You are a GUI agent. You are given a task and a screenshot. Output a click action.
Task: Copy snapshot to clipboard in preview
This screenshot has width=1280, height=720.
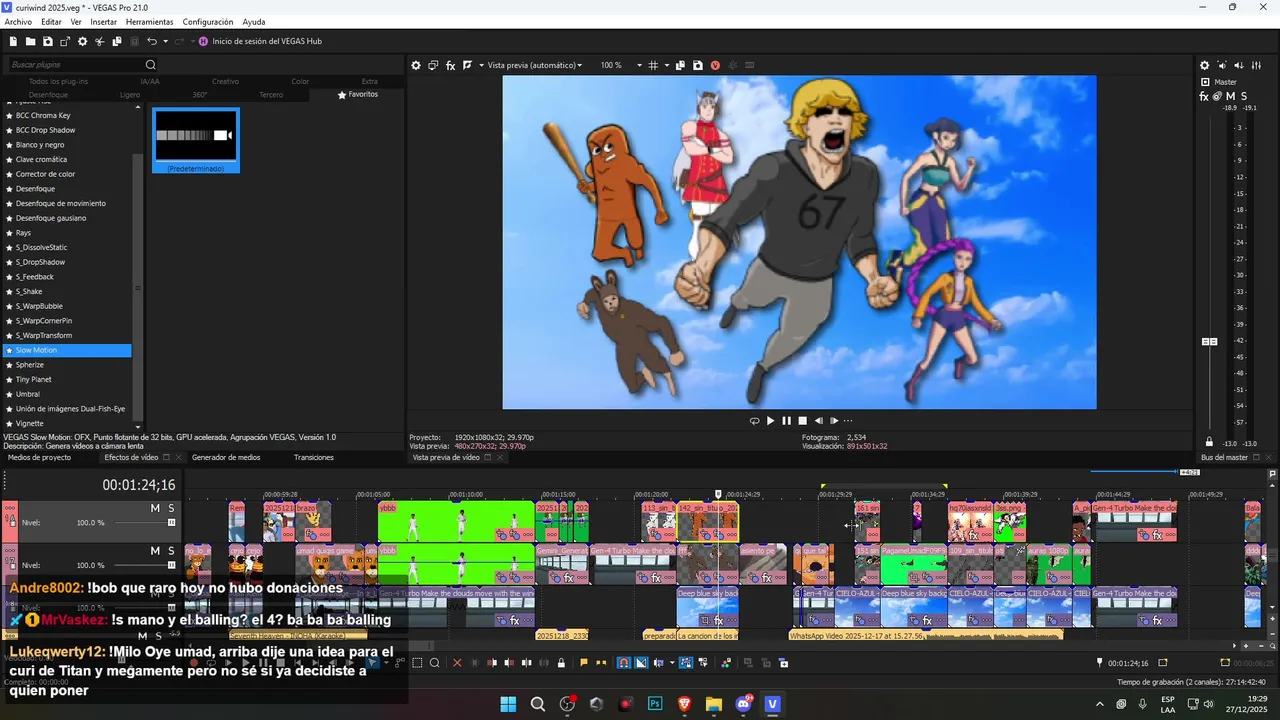click(x=680, y=65)
